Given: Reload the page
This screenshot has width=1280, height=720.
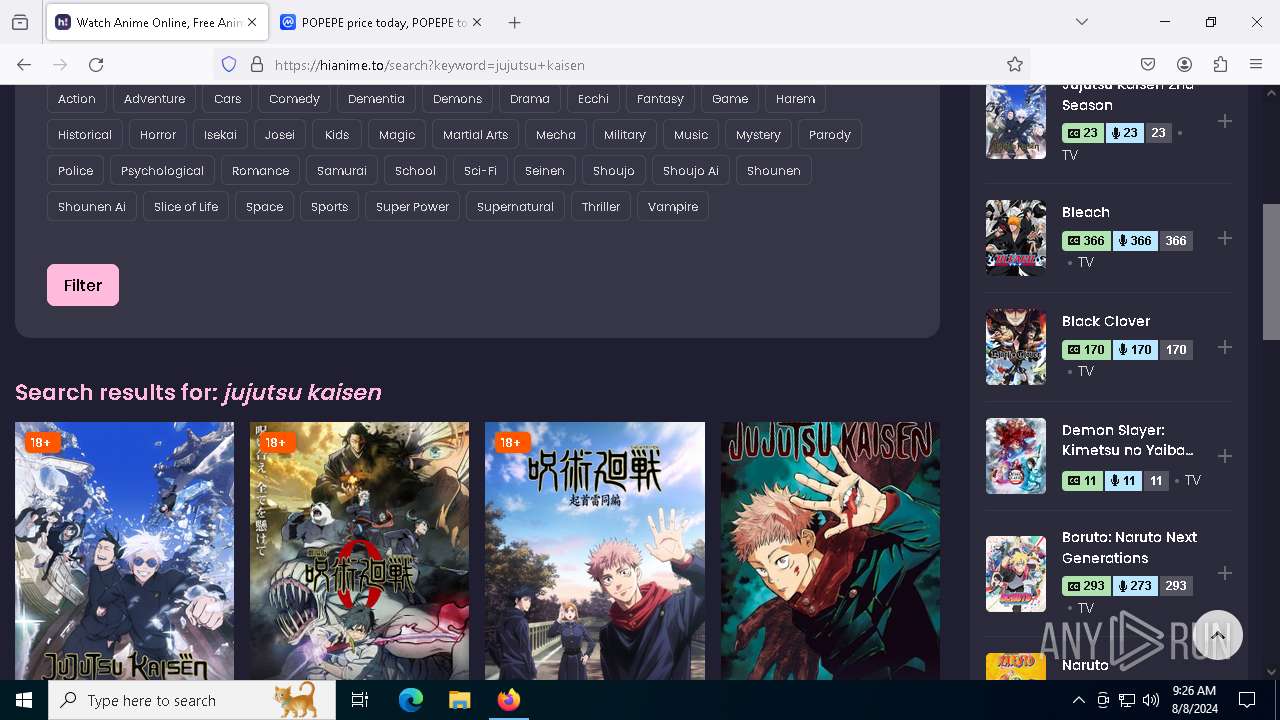Looking at the screenshot, I should (x=96, y=65).
